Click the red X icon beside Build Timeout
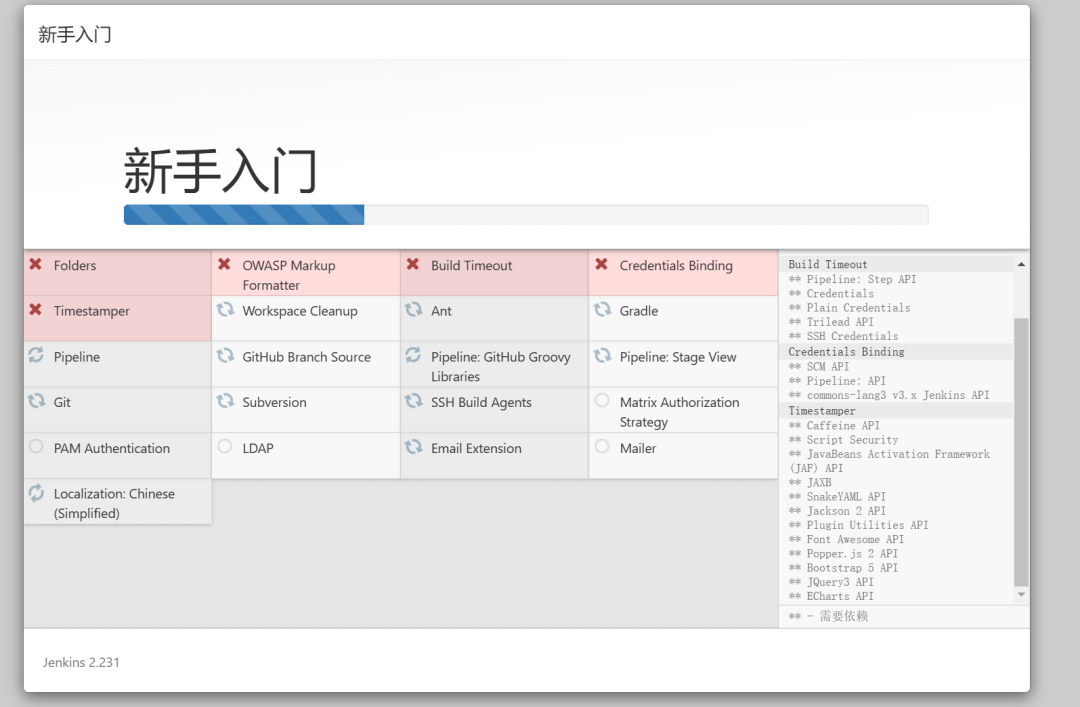The width and height of the screenshot is (1080, 707). pyautogui.click(x=413, y=264)
